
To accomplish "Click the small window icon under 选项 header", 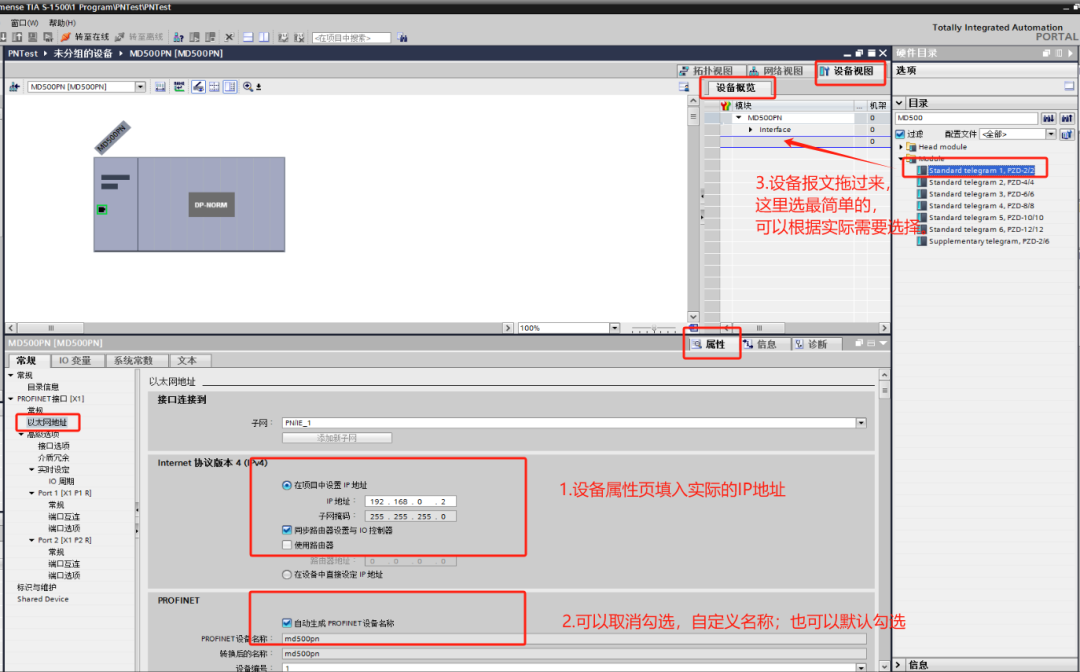I will tap(1069, 86).
